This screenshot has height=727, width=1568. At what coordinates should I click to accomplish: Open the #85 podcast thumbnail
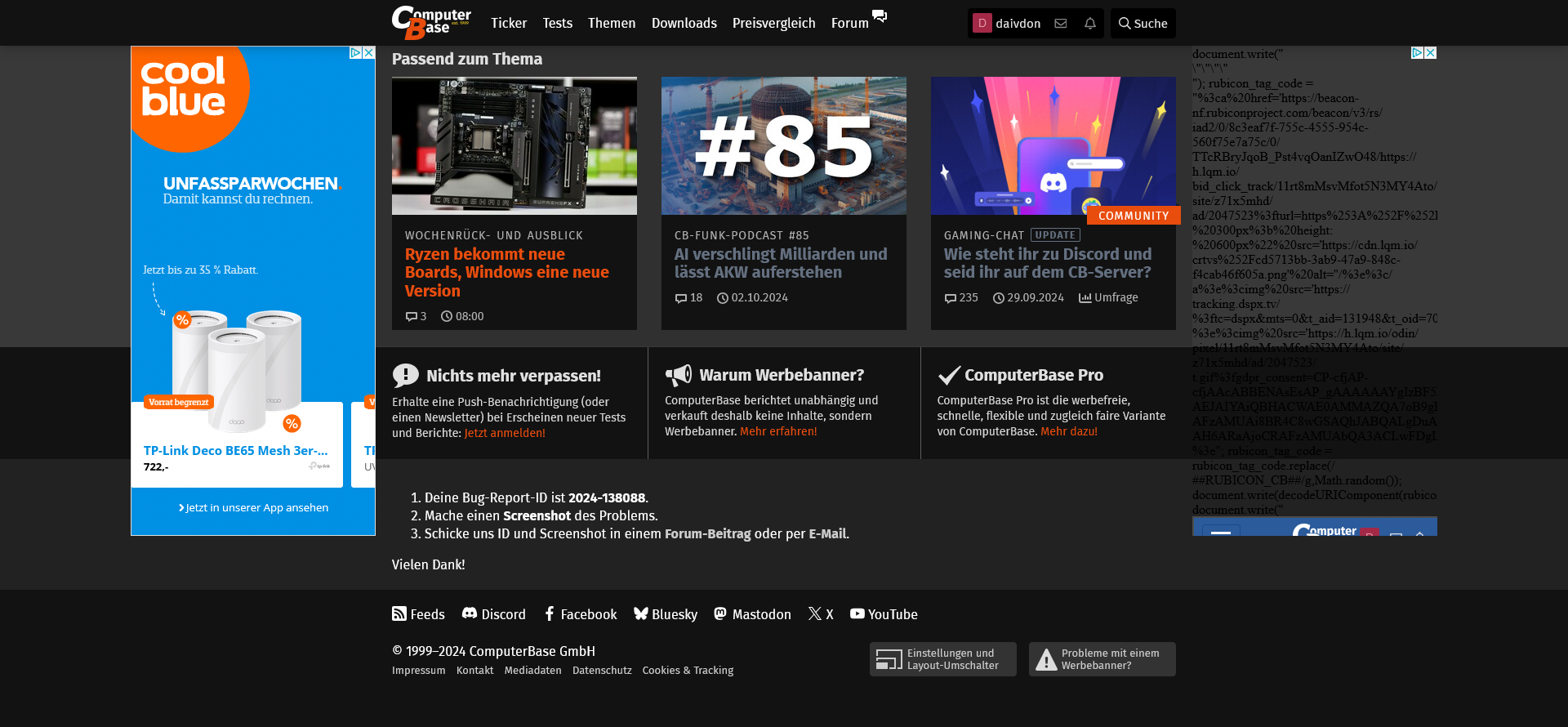click(x=784, y=145)
